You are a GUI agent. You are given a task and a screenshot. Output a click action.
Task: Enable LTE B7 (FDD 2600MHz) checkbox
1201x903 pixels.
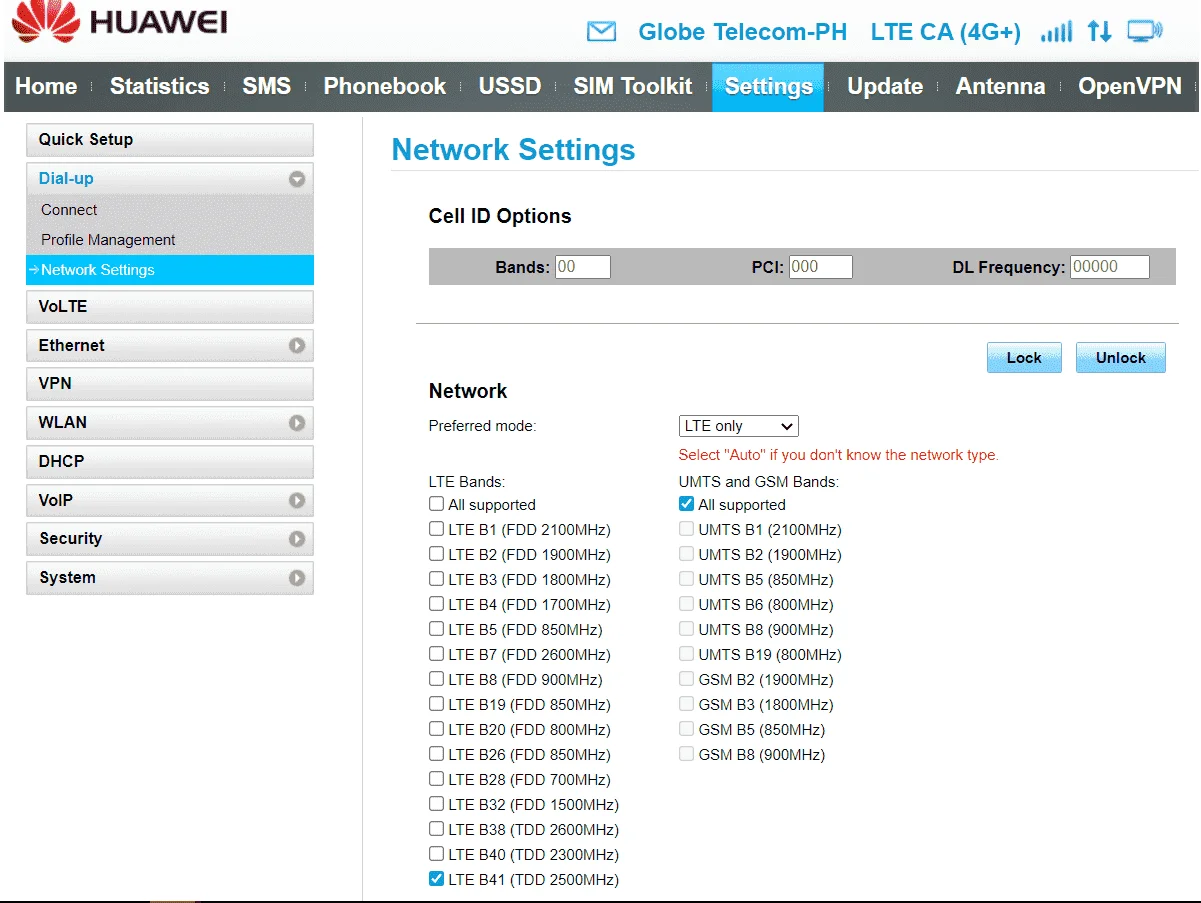coord(436,654)
